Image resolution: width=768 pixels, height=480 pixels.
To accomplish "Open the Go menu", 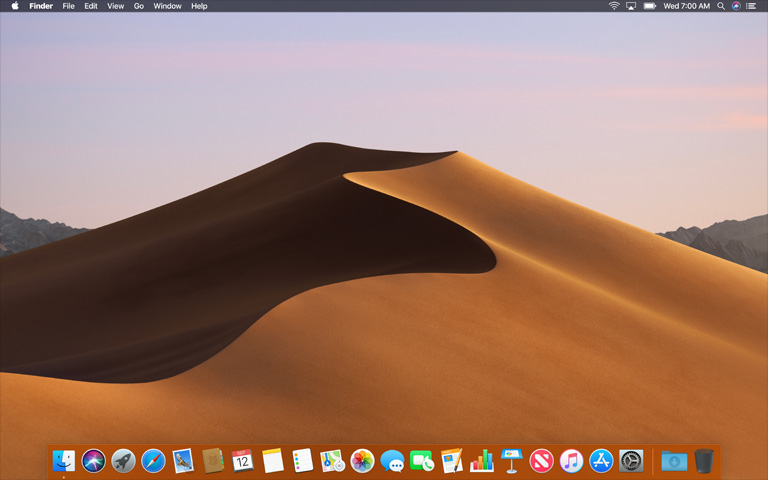I will (139, 6).
